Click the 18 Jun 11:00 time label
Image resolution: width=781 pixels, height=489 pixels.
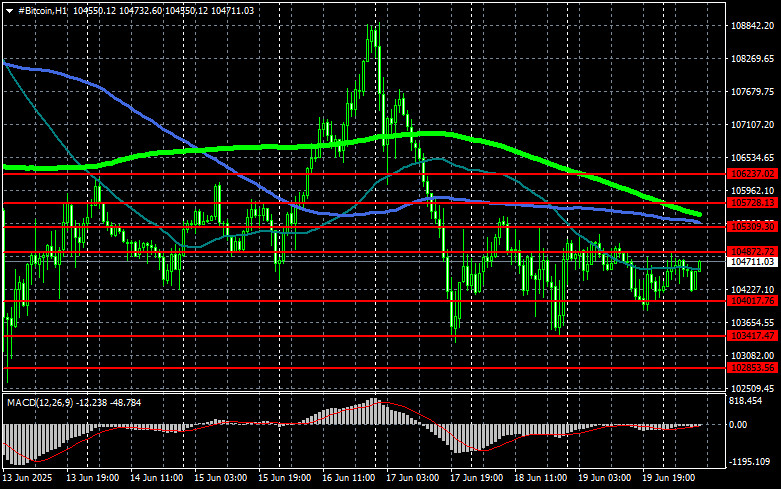coord(540,478)
